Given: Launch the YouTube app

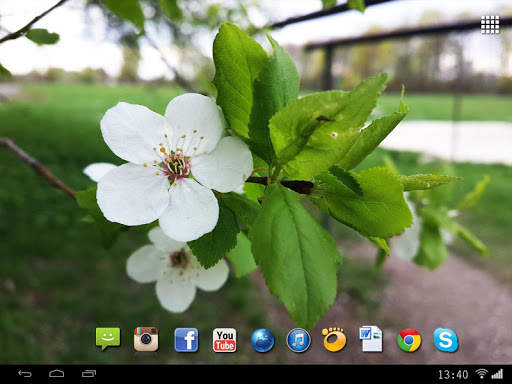Looking at the screenshot, I should pos(224,340).
